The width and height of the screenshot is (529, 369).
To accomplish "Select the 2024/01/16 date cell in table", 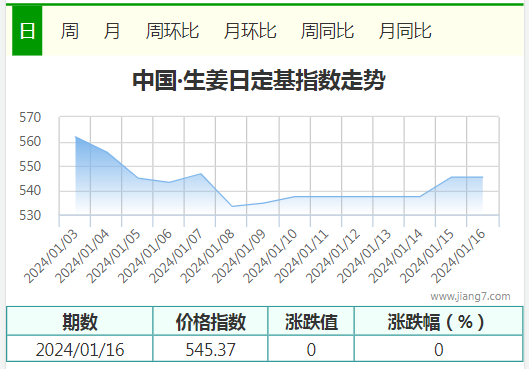I will tap(80, 349).
